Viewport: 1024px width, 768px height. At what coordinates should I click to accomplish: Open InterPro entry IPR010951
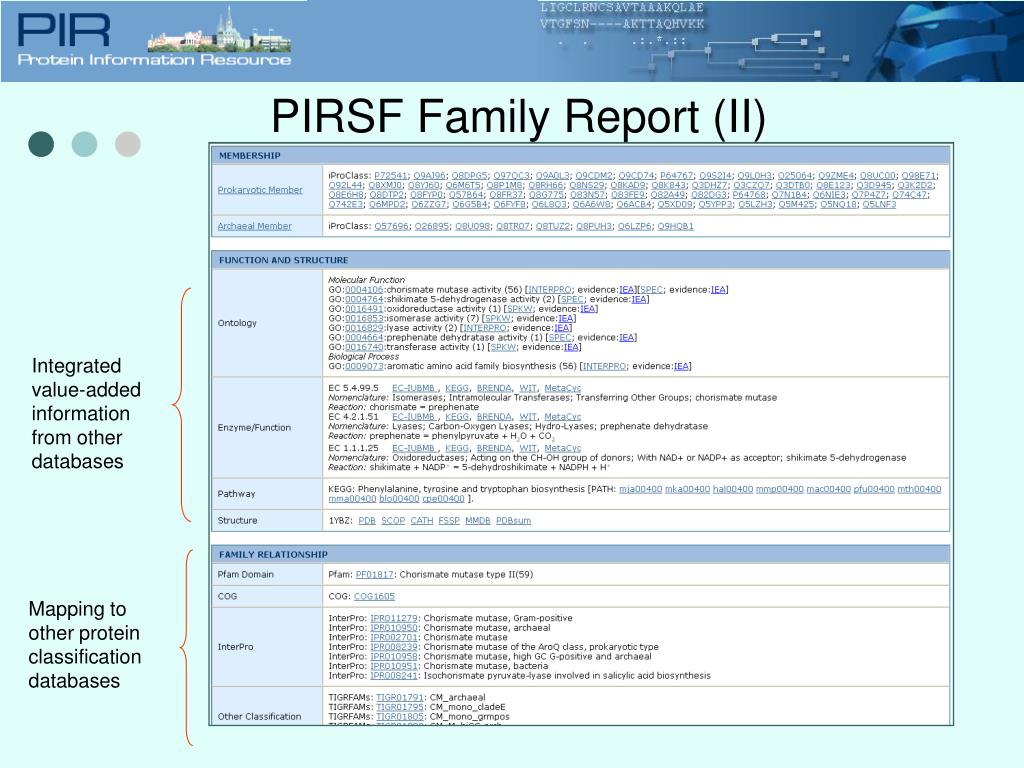394,666
